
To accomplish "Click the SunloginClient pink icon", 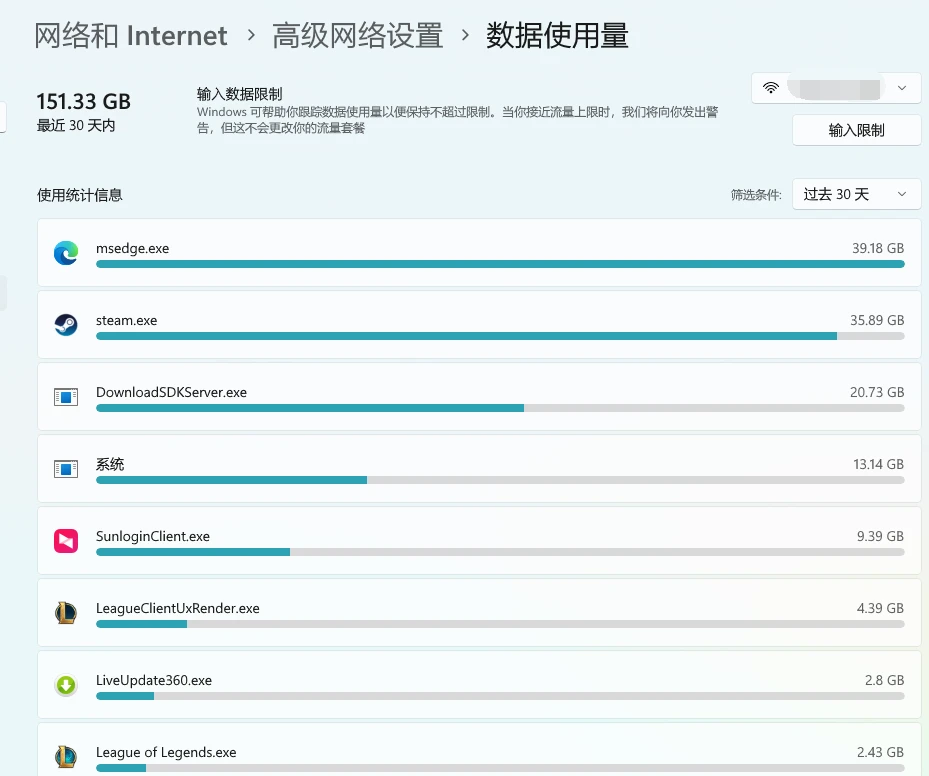I will click(x=66, y=541).
